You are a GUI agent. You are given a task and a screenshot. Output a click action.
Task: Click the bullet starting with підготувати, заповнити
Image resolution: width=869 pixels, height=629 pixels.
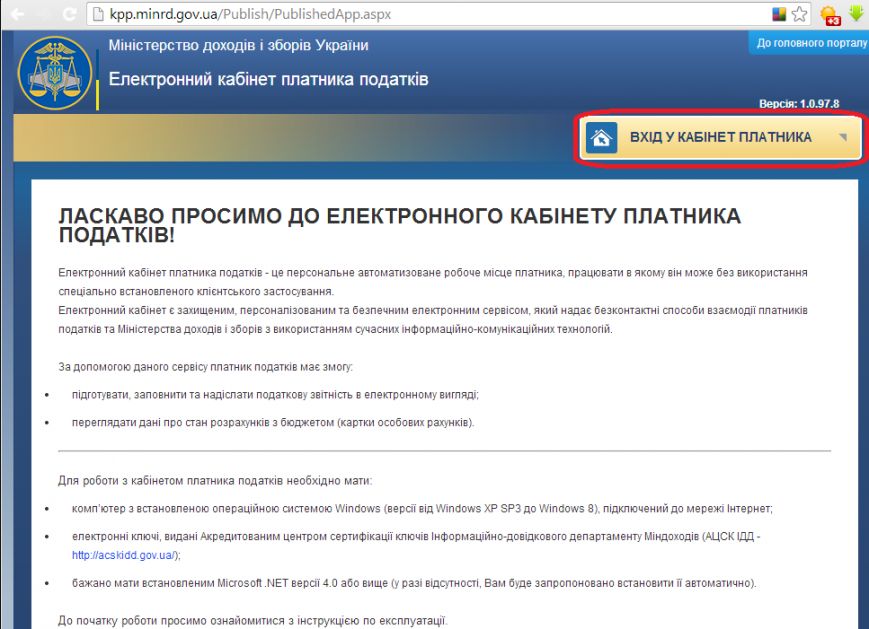coord(275,395)
